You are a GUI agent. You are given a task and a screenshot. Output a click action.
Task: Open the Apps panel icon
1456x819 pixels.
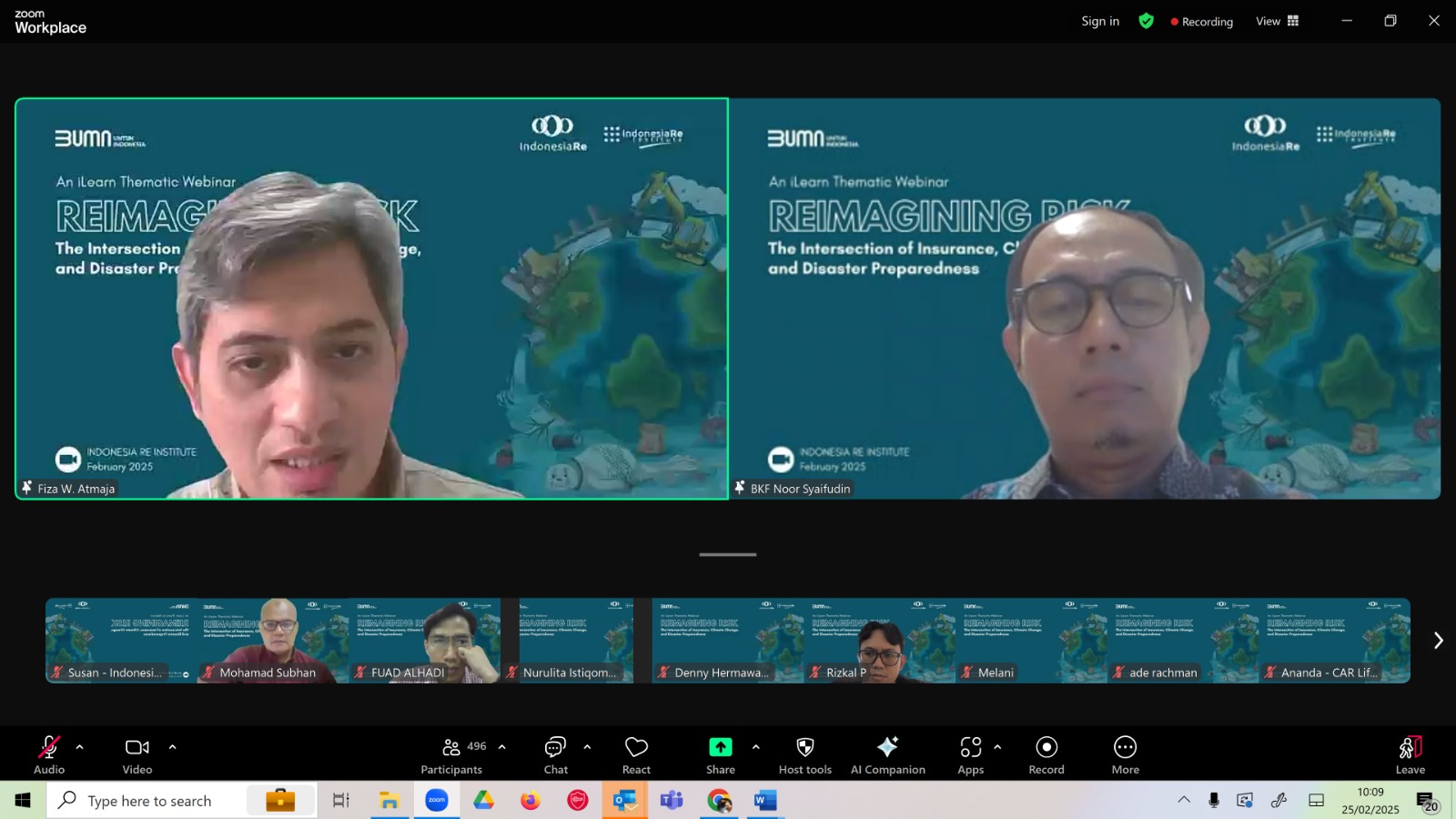(x=971, y=747)
